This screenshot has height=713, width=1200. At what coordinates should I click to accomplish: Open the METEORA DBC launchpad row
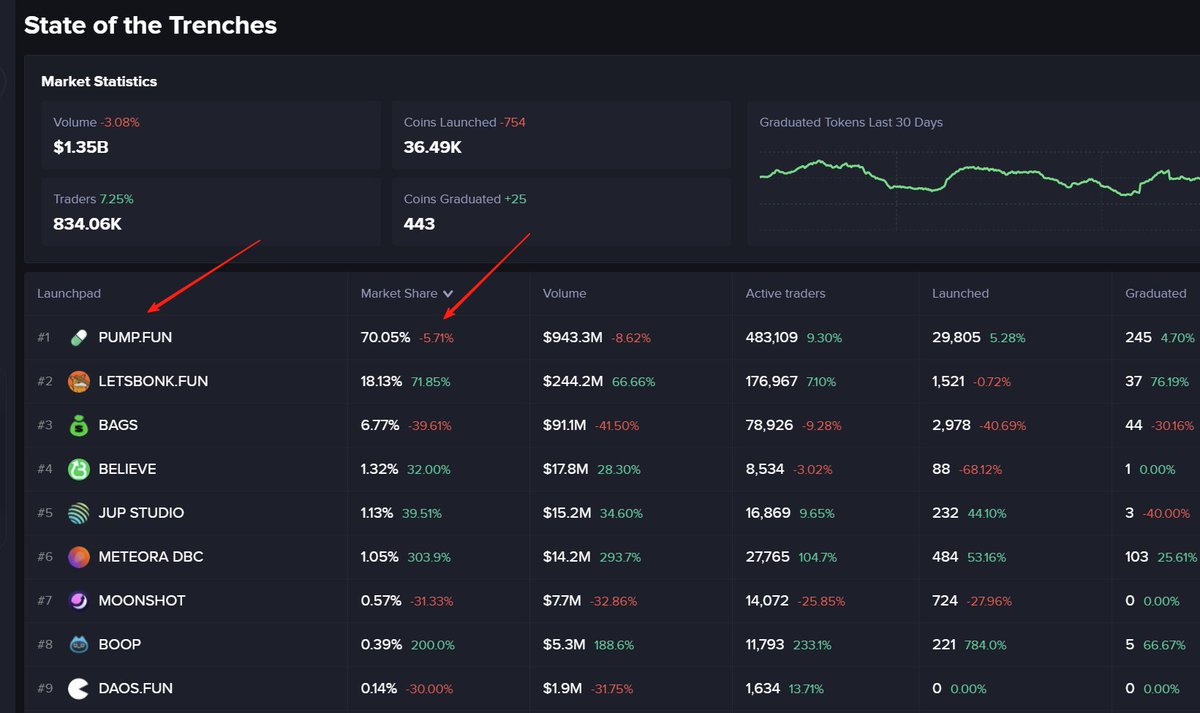pyautogui.click(x=612, y=557)
